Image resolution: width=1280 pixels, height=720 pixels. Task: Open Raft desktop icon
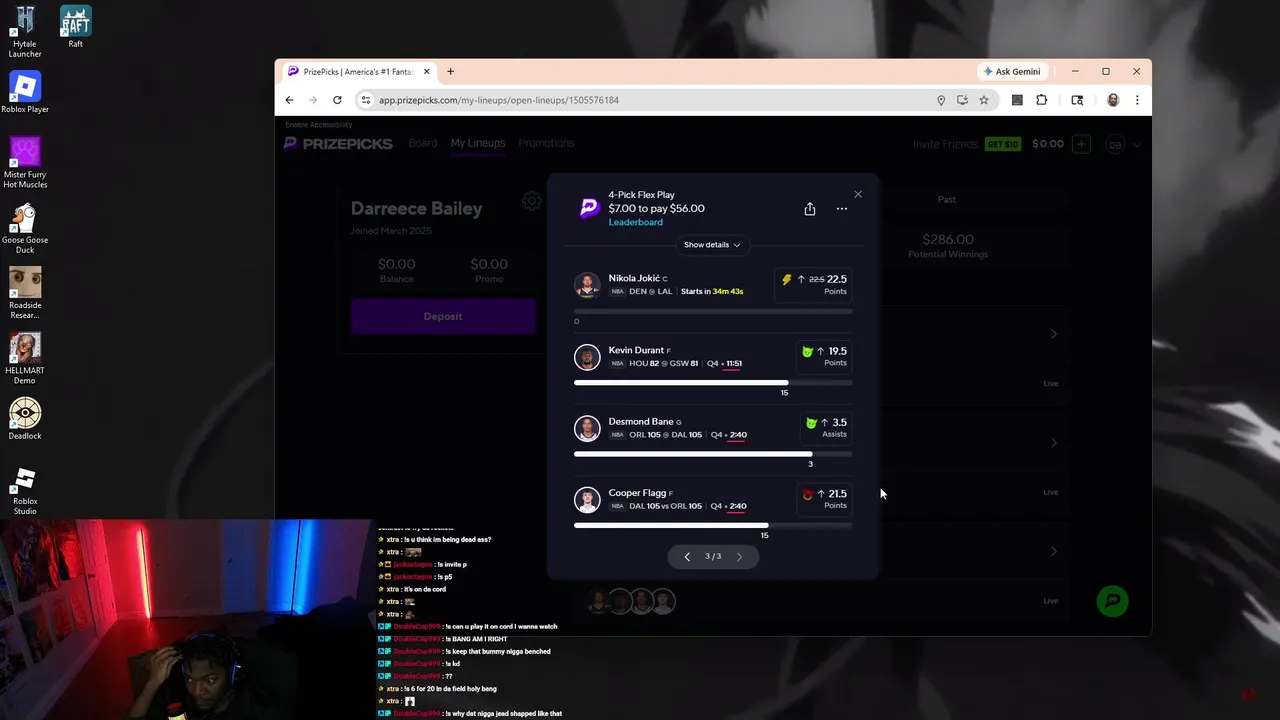coord(76,27)
